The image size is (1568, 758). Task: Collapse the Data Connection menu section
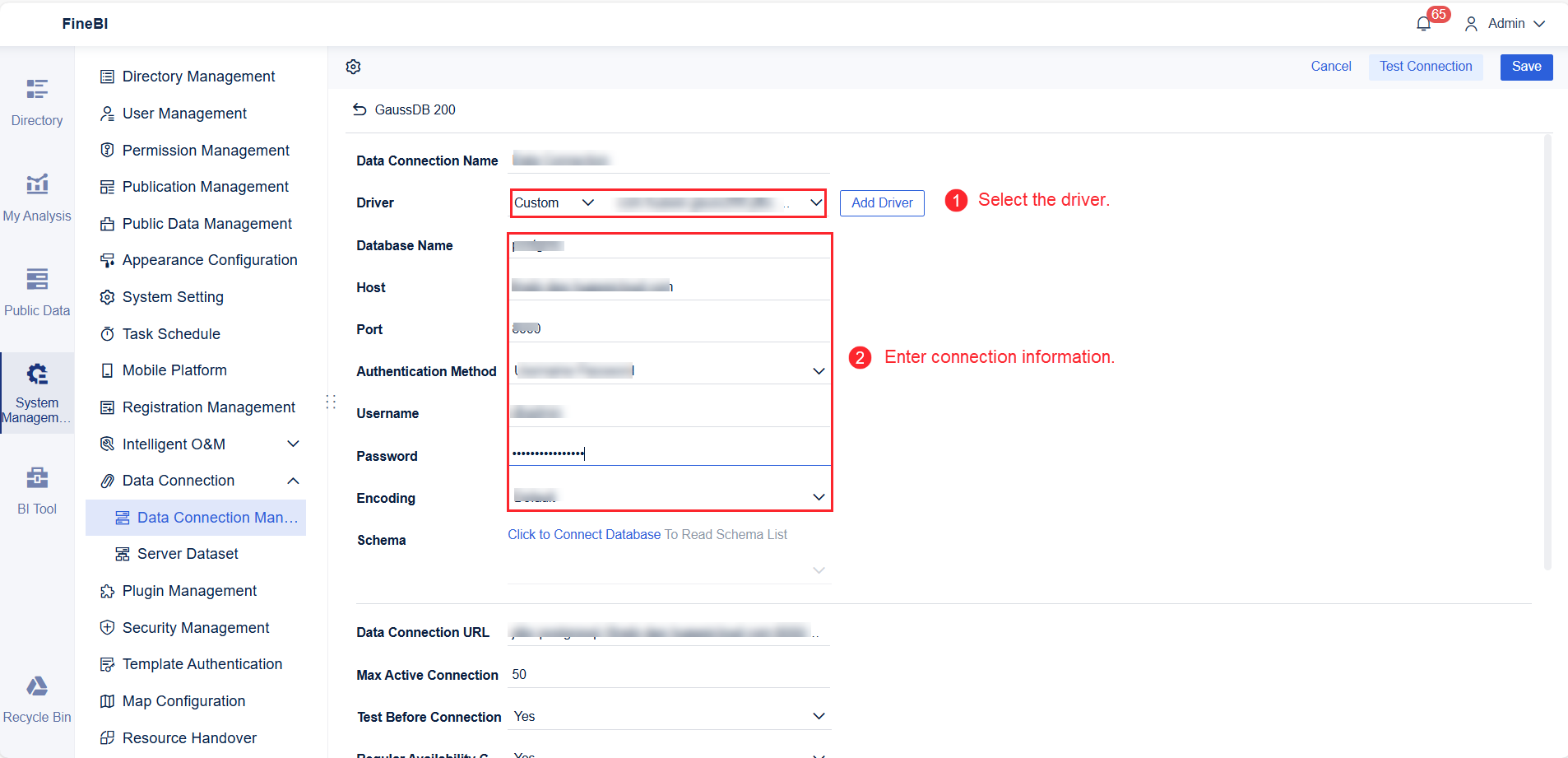click(x=293, y=480)
